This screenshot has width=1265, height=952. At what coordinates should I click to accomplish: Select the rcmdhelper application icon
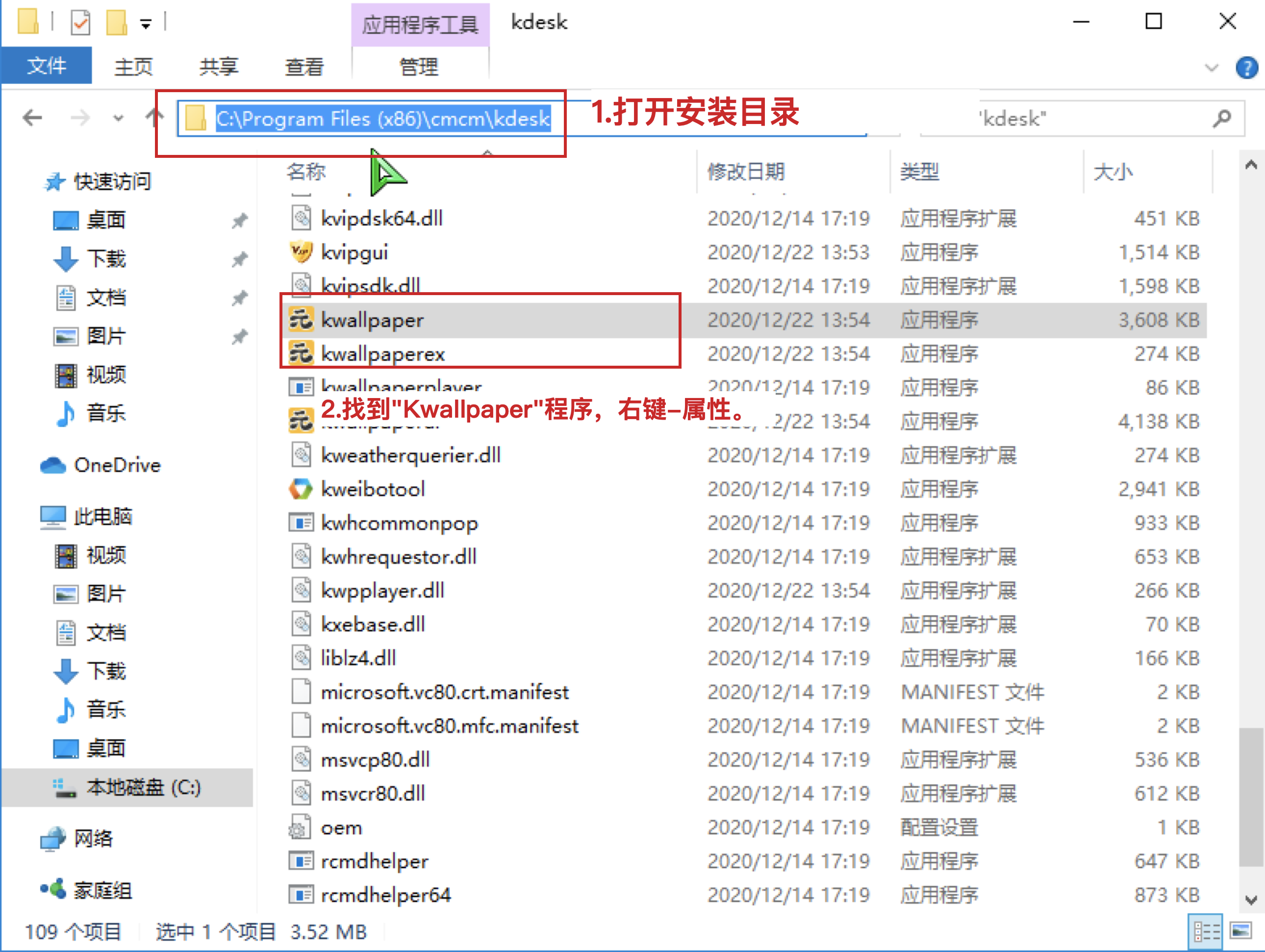click(x=301, y=860)
